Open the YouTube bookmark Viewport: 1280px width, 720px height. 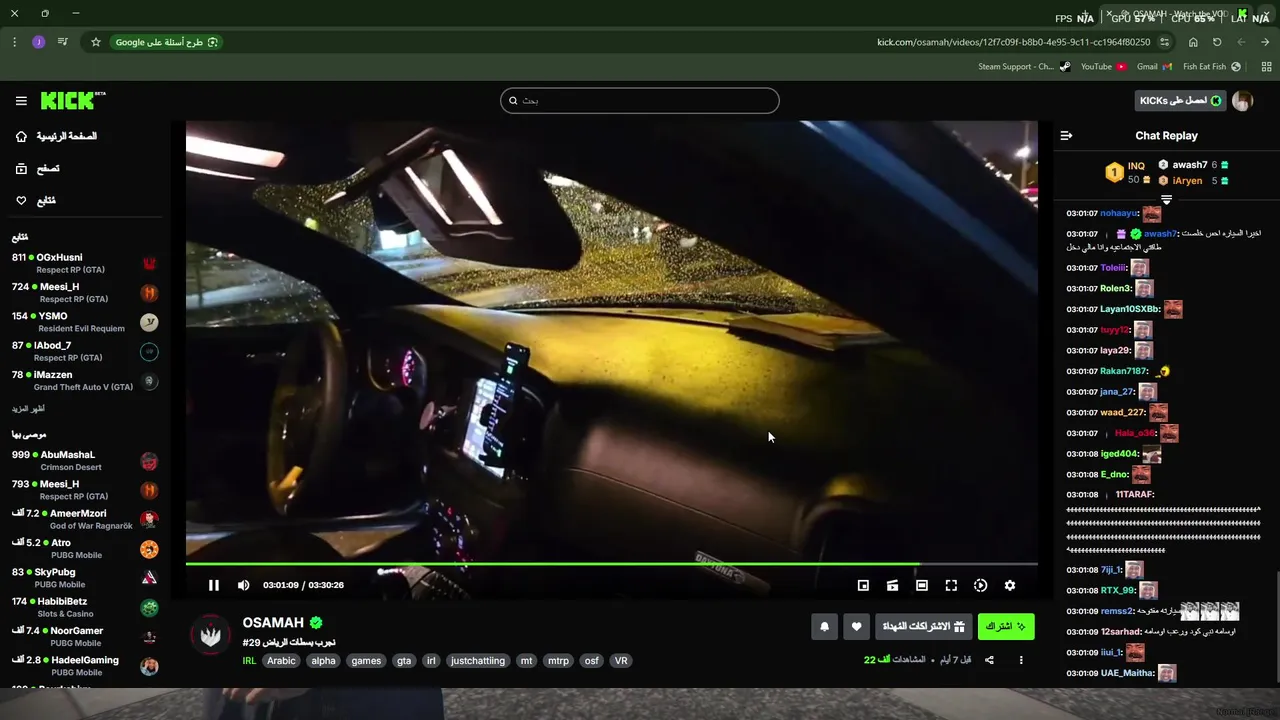point(1104,67)
